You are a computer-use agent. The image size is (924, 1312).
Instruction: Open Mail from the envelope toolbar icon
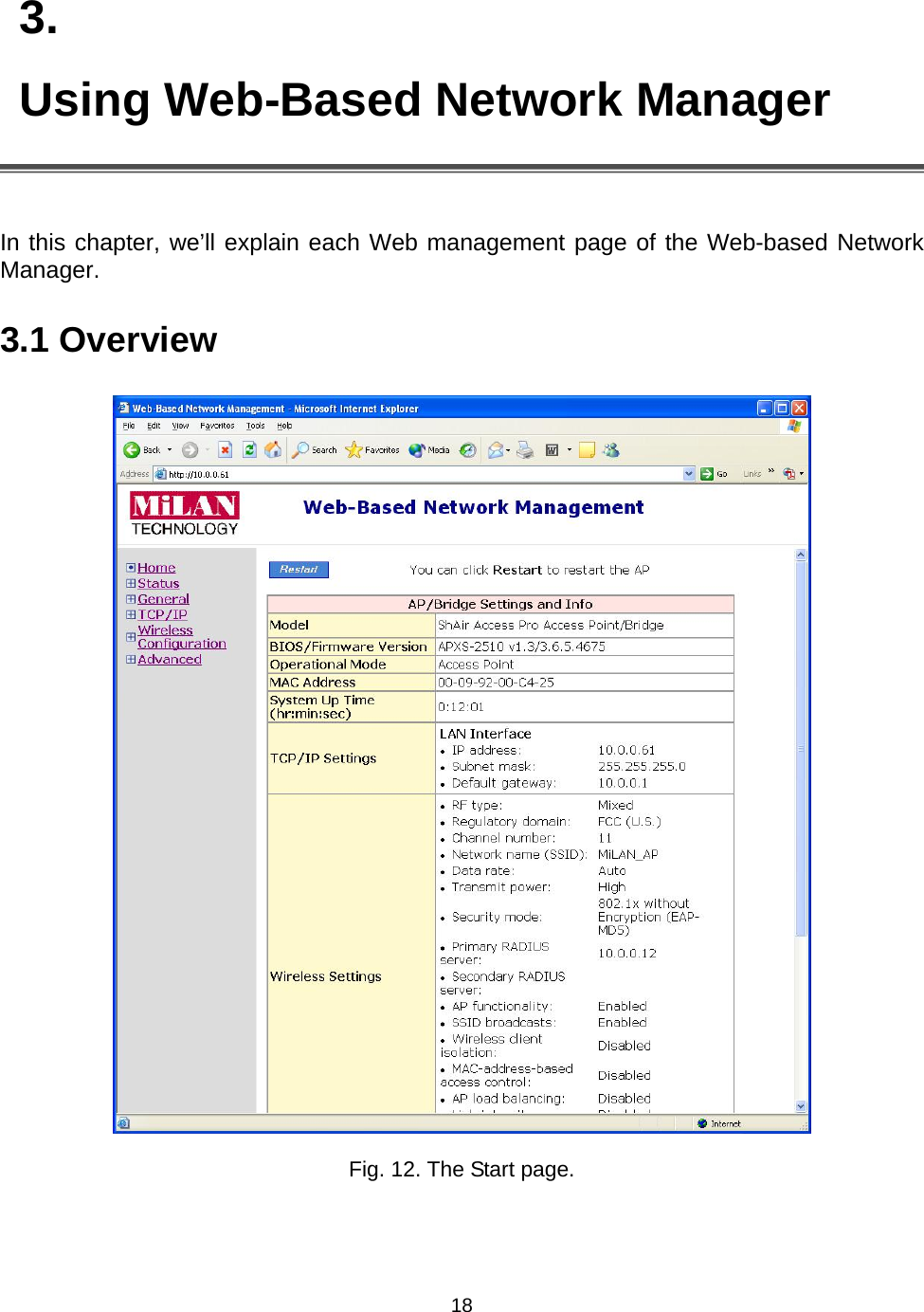tap(497, 449)
